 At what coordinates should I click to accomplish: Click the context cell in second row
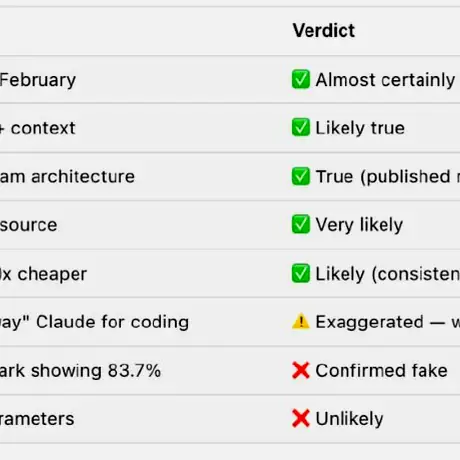[x=38, y=128]
